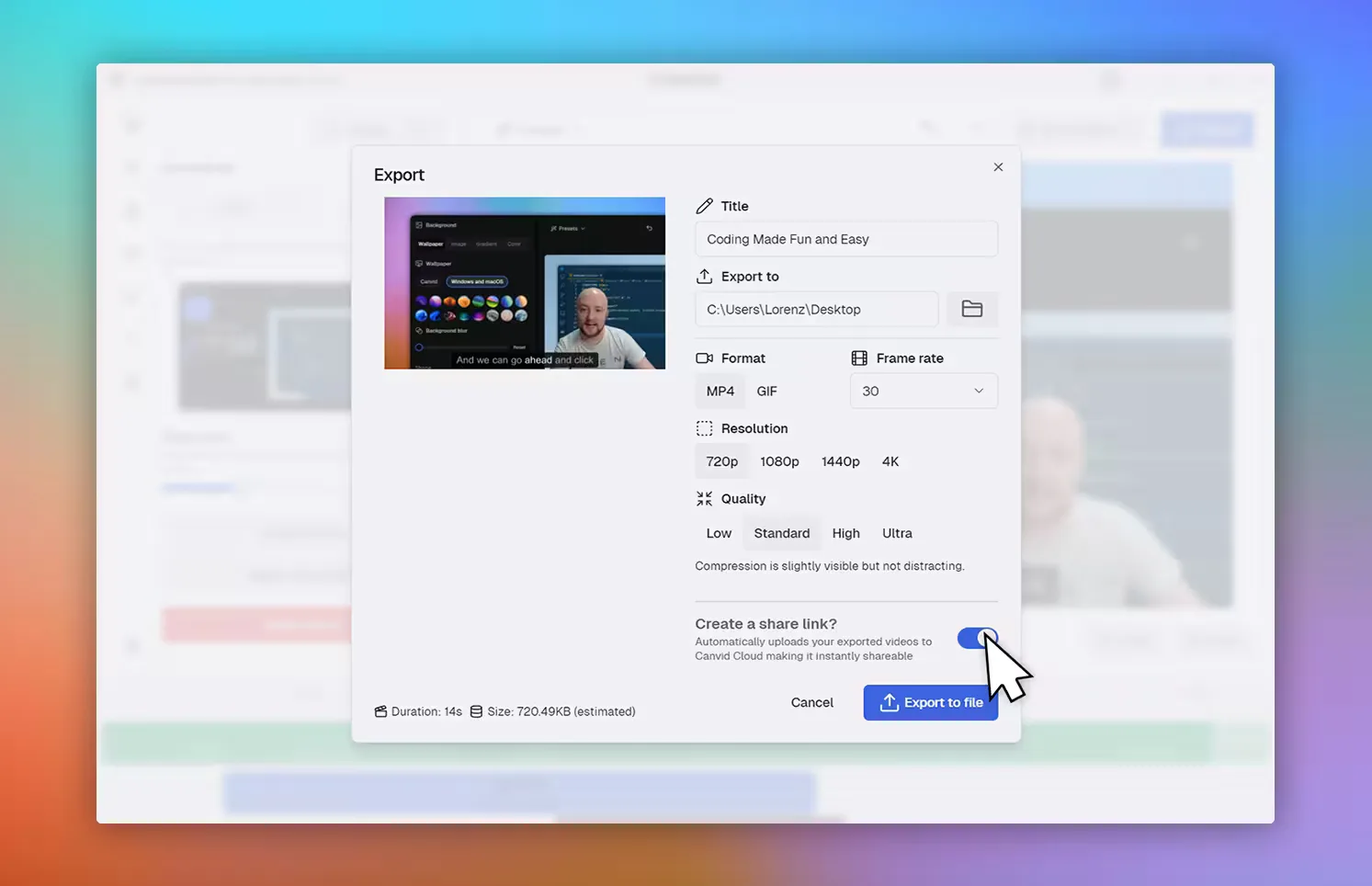This screenshot has width=1372, height=886.
Task: Expand the Frame rate dropdown
Action: tap(923, 391)
